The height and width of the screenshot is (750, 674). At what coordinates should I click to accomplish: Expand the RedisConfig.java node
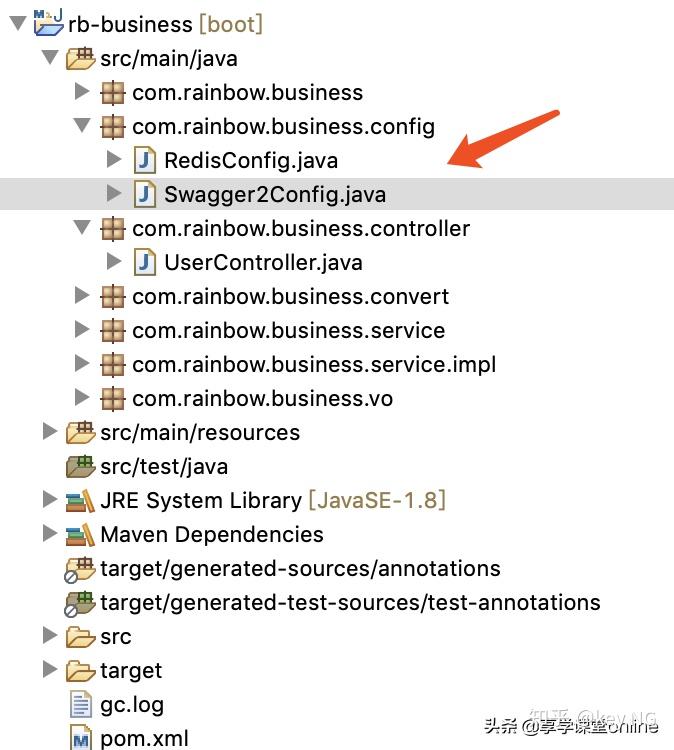(114, 159)
